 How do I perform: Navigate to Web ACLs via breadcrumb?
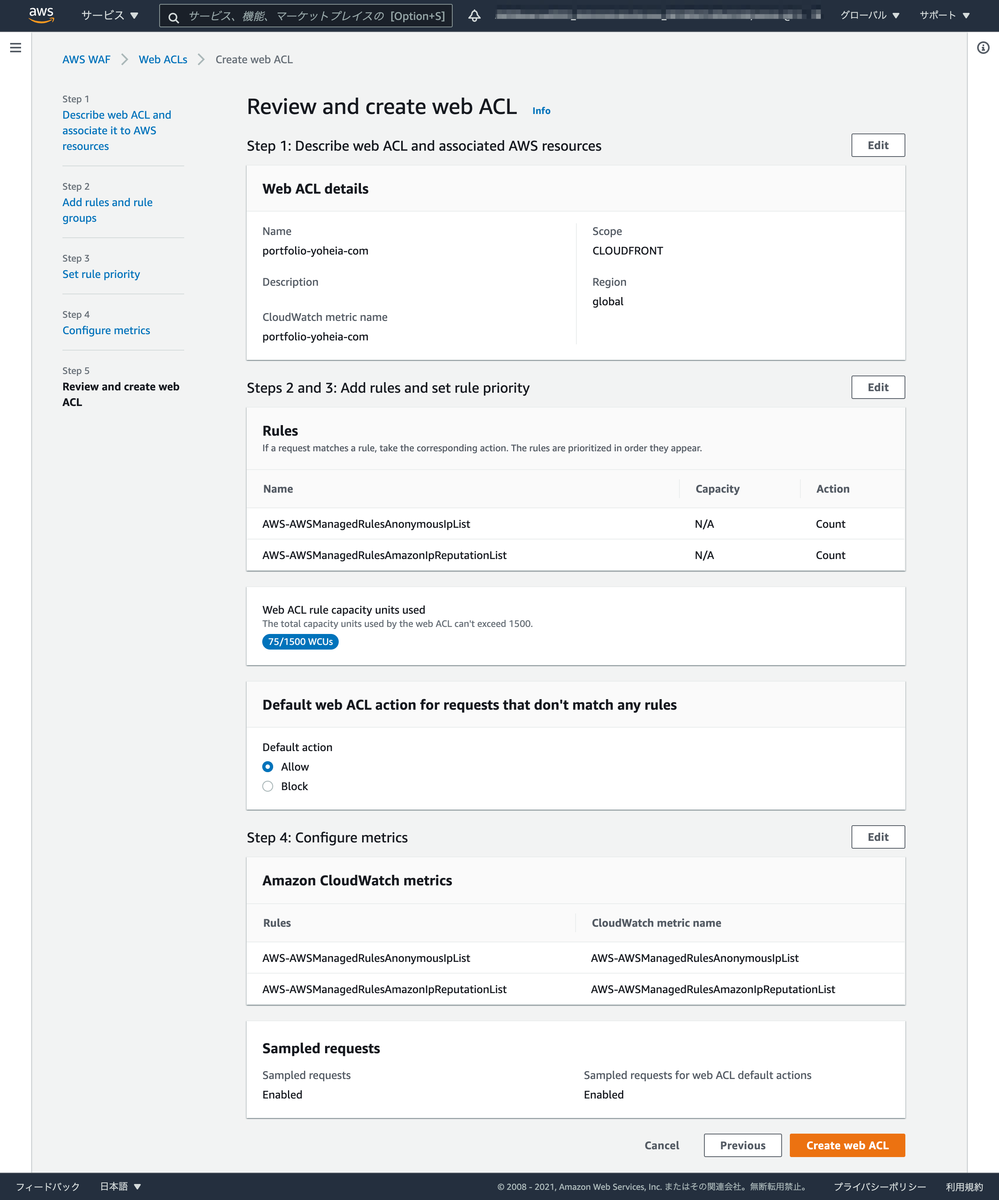point(162,59)
